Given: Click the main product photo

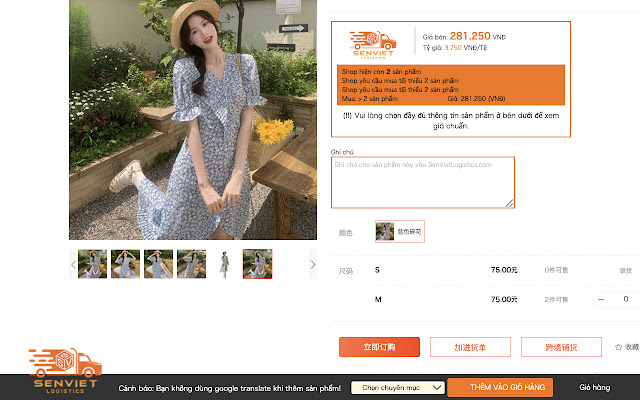Looking at the screenshot, I should pos(193,120).
